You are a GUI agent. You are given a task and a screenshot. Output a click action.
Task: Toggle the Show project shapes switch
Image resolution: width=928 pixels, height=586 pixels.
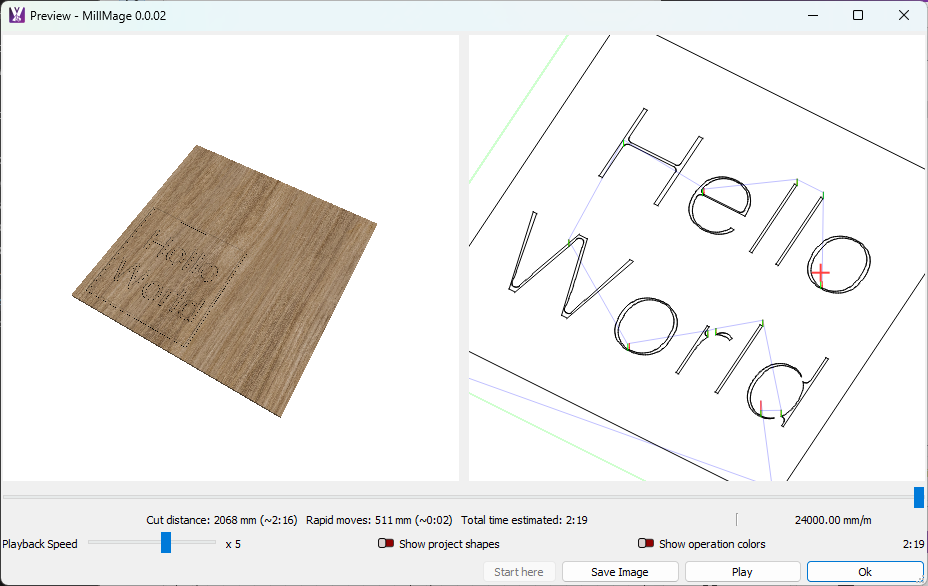point(386,544)
